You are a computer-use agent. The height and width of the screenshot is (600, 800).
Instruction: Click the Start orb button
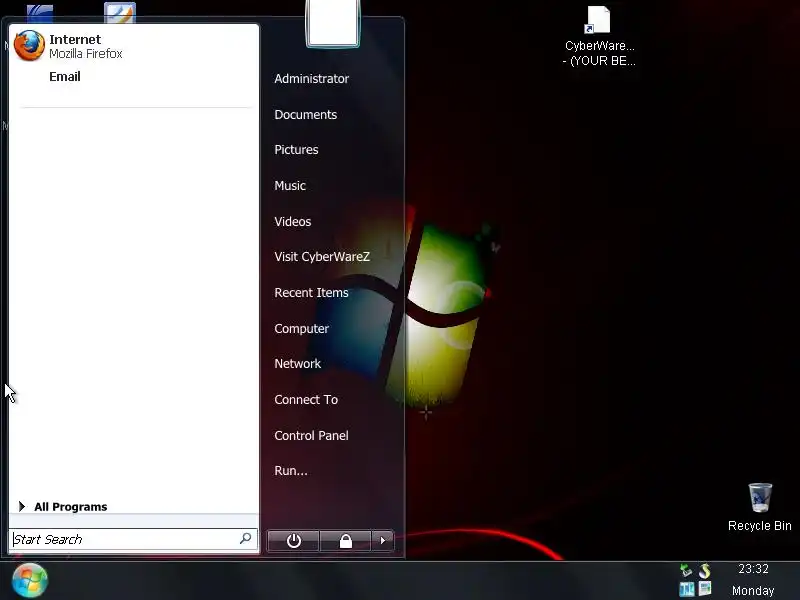(30, 580)
